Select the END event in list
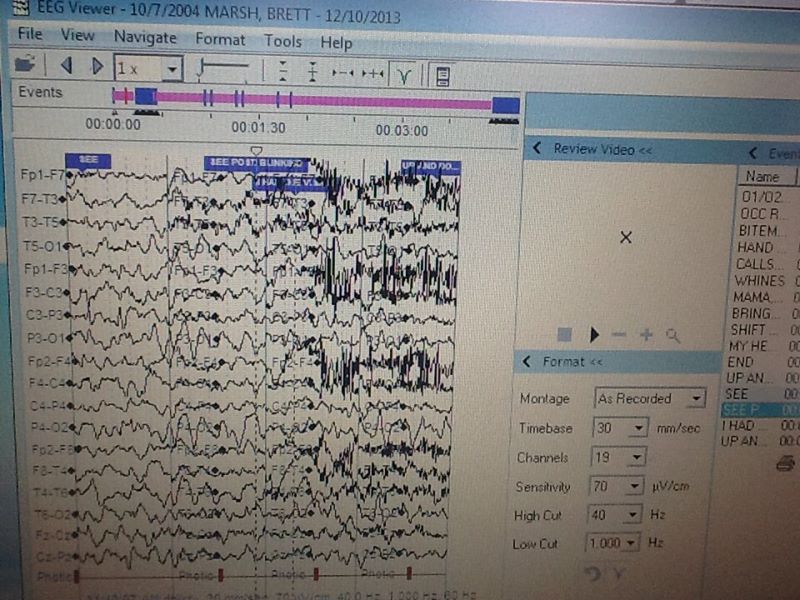The image size is (800, 600). pos(742,362)
